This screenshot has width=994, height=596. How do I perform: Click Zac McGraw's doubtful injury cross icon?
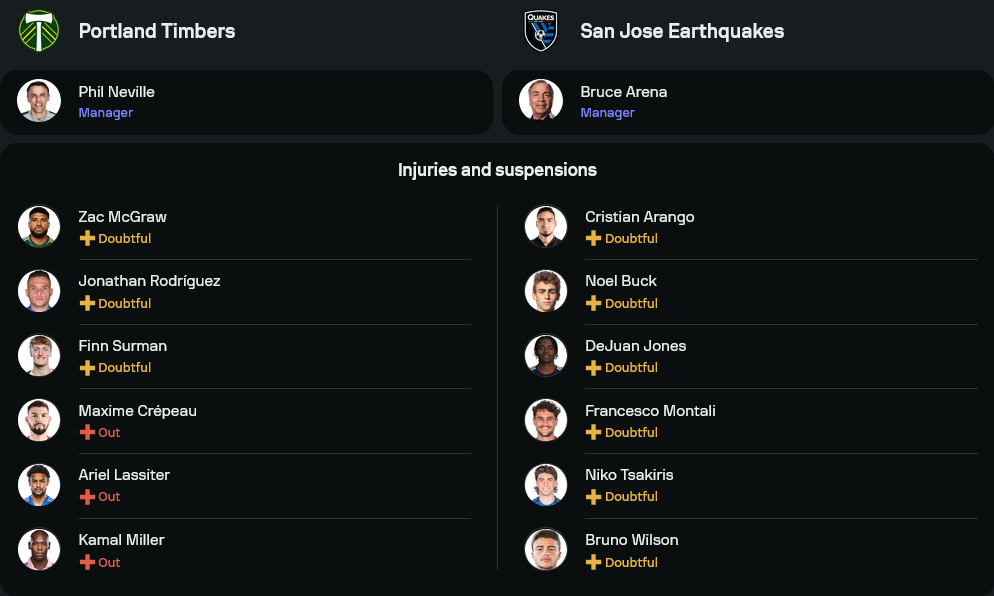point(87,239)
